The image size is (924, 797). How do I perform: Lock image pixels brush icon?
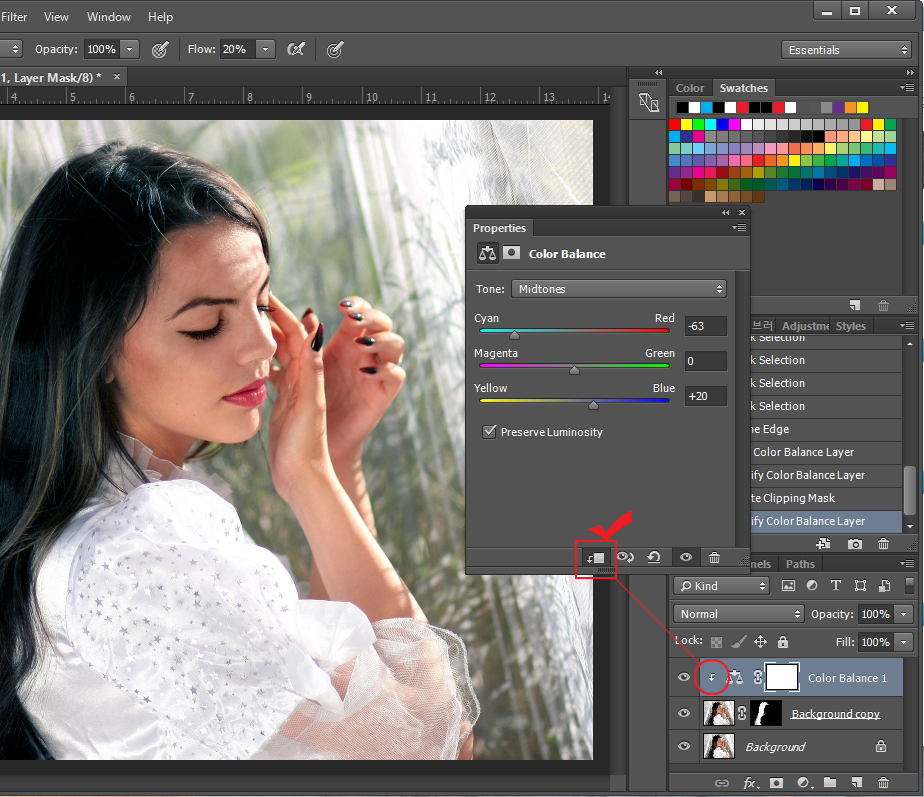pos(739,641)
